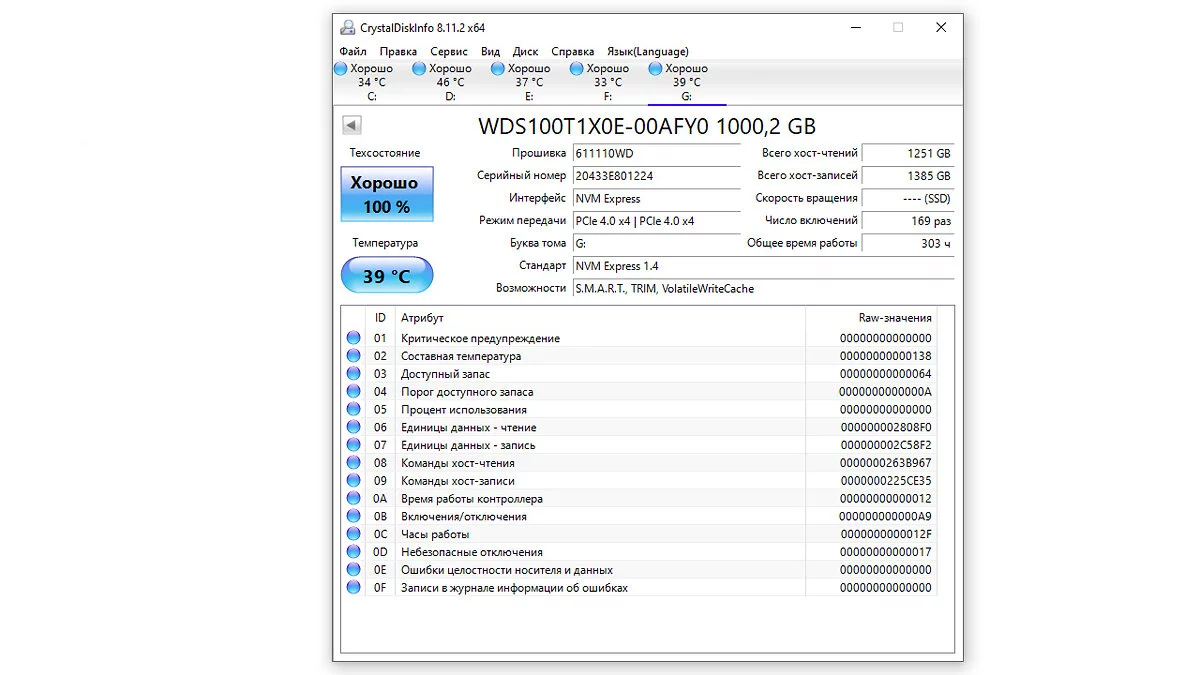
Task: Open the Диск menu
Action: (x=525, y=51)
